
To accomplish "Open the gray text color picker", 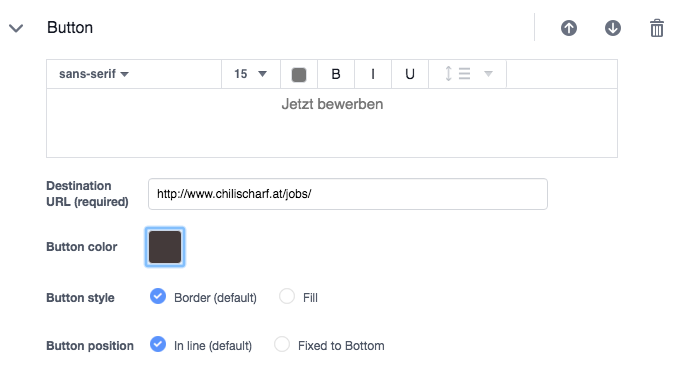I will (299, 75).
